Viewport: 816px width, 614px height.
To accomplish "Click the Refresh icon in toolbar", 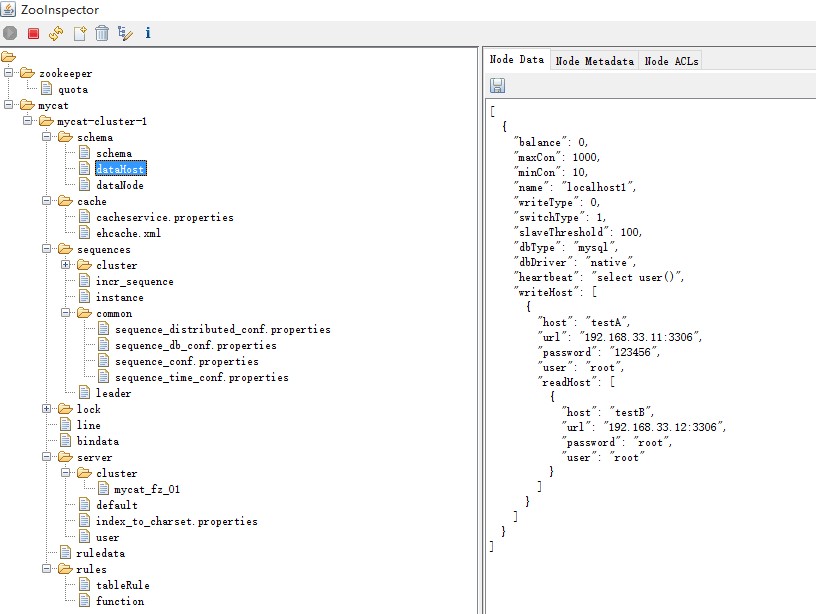I will (x=56, y=33).
